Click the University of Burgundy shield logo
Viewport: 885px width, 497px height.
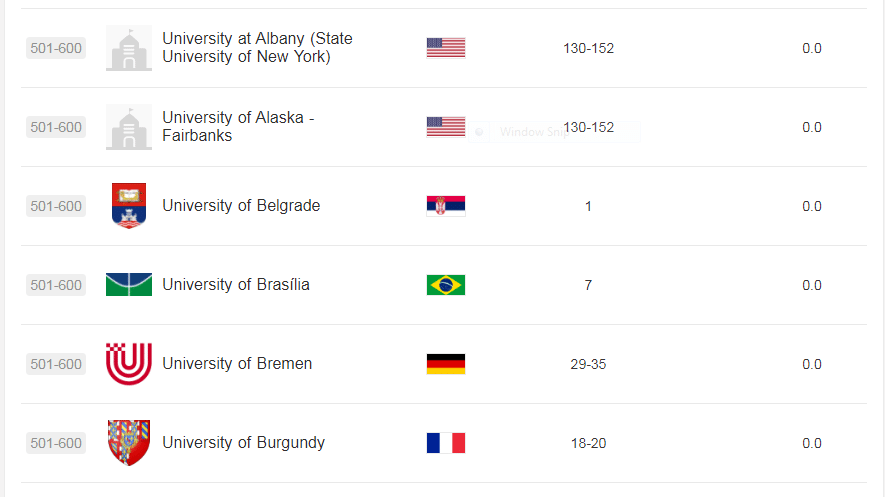click(x=129, y=443)
